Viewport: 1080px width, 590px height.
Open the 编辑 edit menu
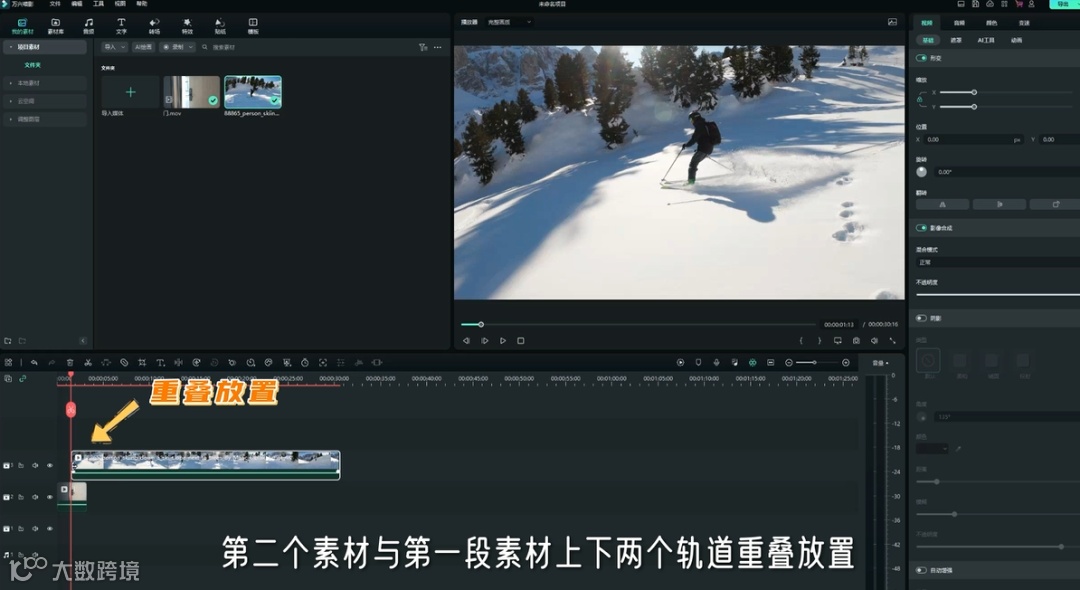[76, 4]
